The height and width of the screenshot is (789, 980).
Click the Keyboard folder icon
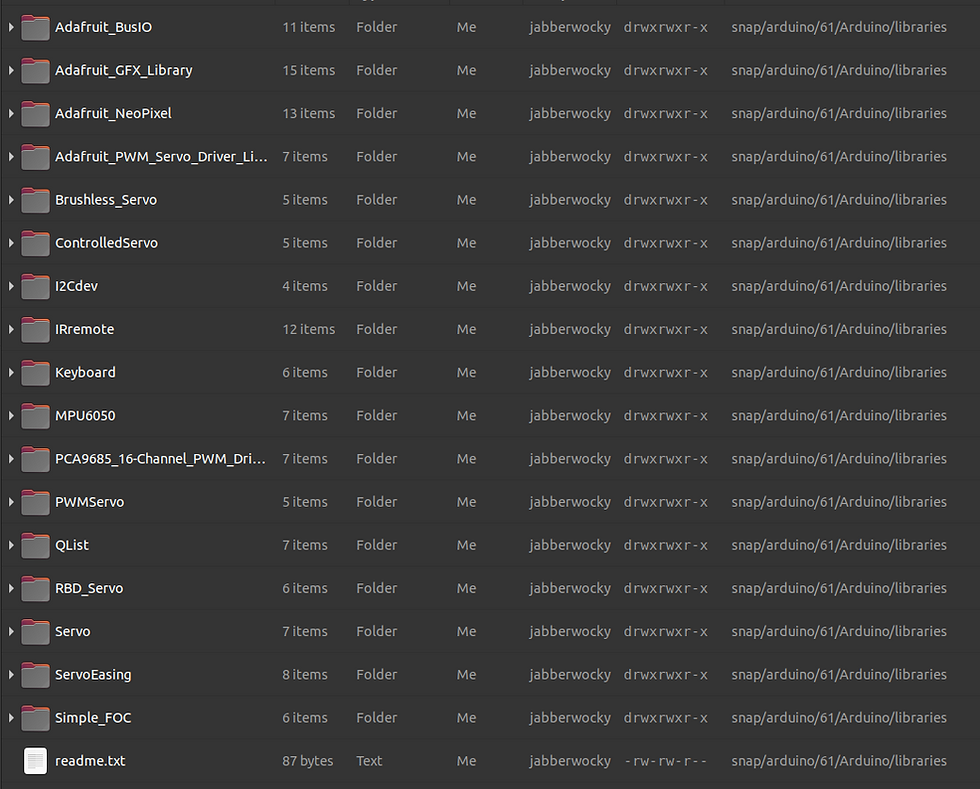[35, 373]
